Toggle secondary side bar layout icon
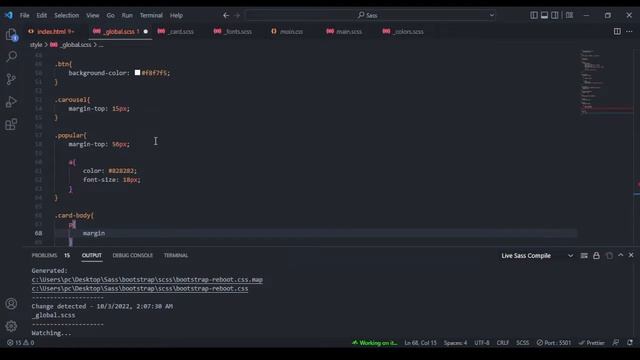The width and height of the screenshot is (640, 360). pos(555,15)
